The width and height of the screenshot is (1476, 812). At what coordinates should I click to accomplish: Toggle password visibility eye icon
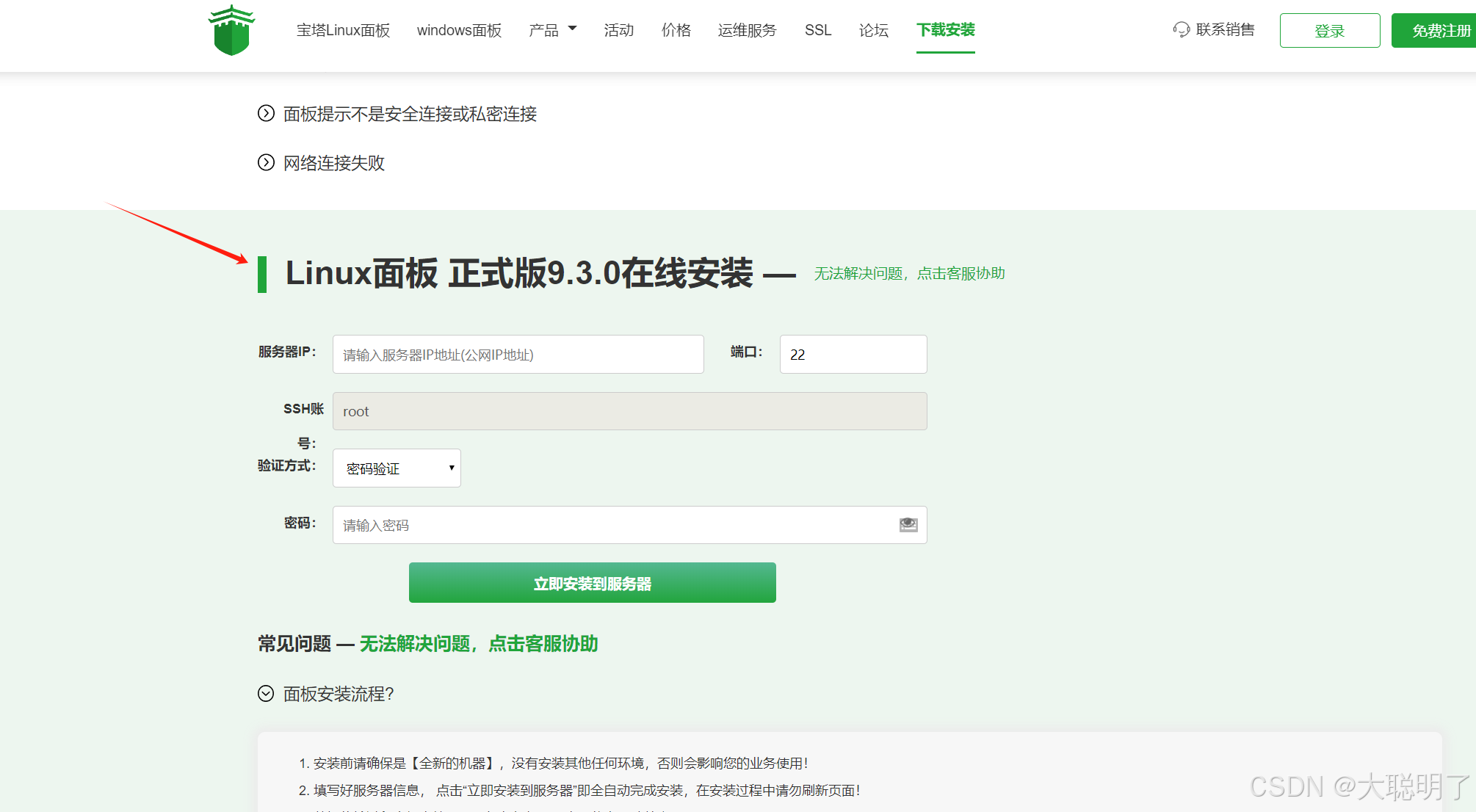(908, 524)
